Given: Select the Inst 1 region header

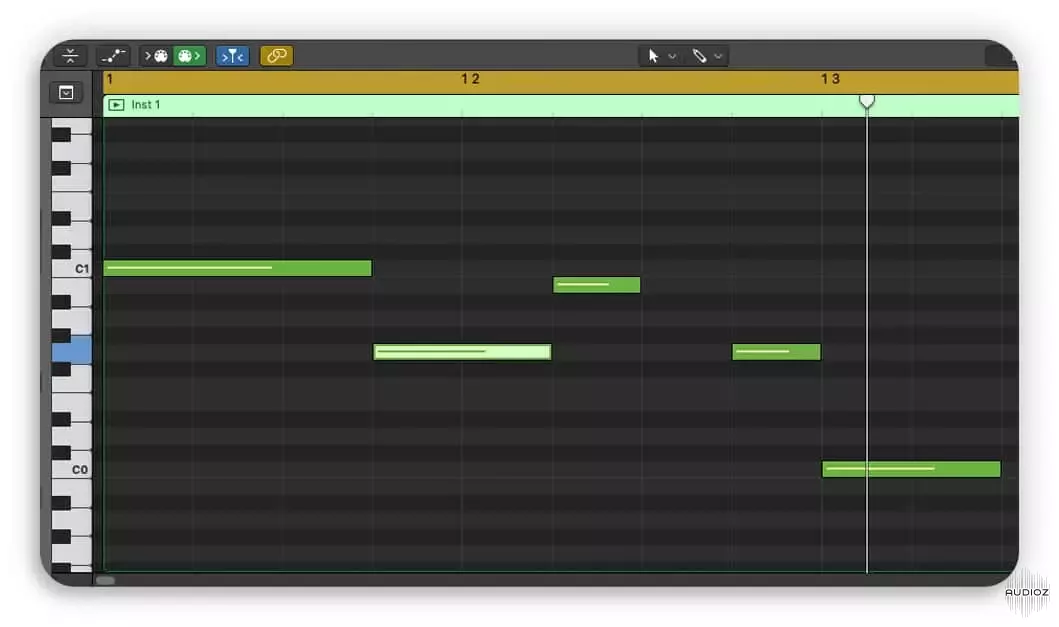Looking at the screenshot, I should pos(561,105).
